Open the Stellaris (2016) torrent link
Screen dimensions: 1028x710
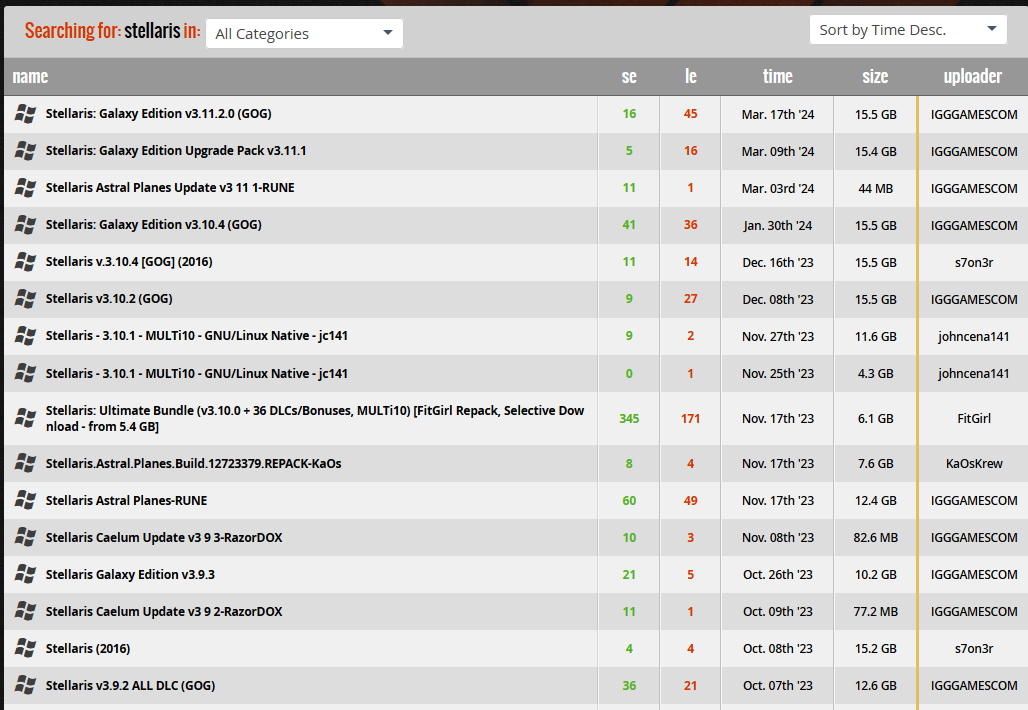88,648
